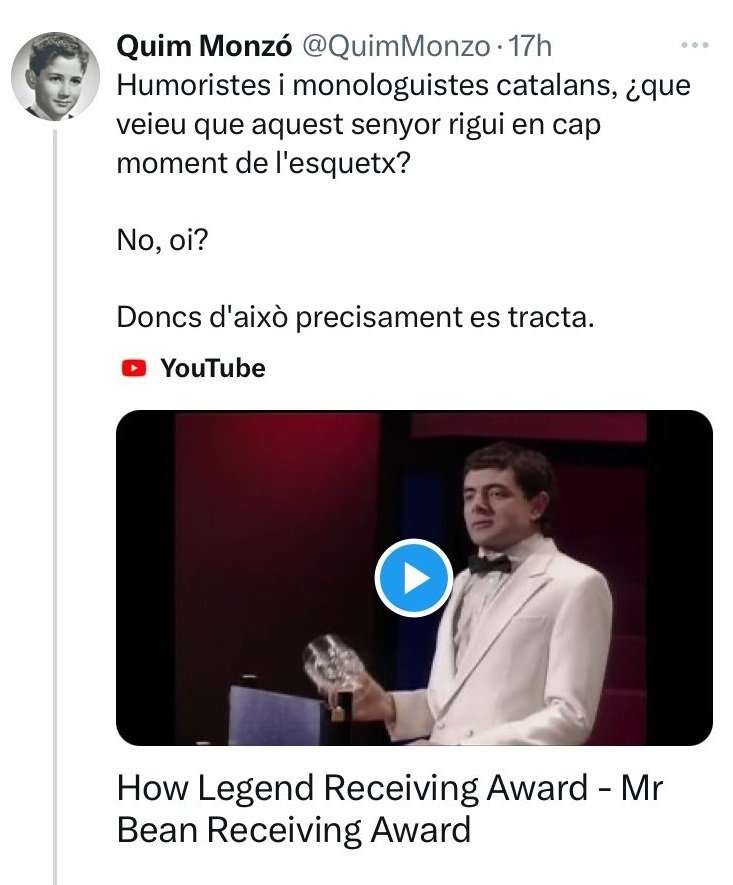Open the YouTube source label
Screen dimensions: 733x885
193,368
